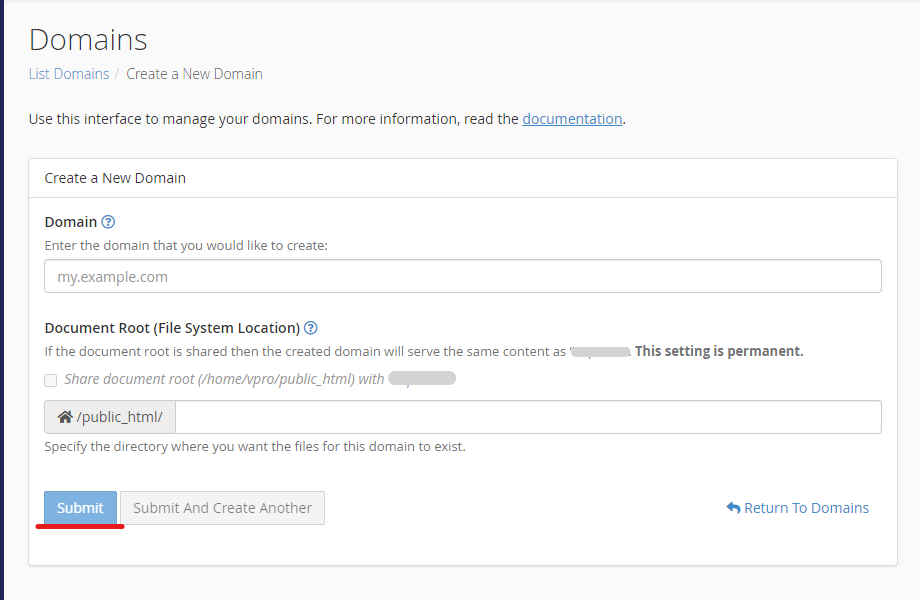
Task: Open the Document Root help icon
Action: click(311, 328)
